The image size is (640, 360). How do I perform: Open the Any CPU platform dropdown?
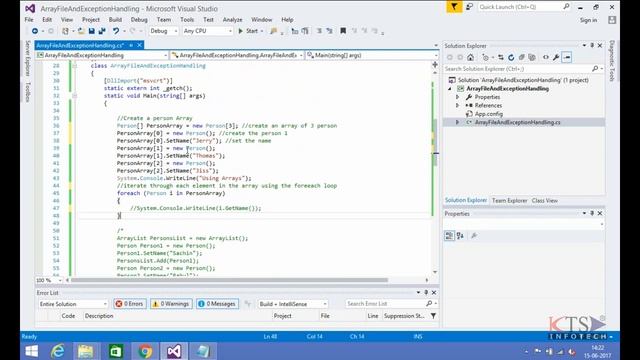[x=207, y=31]
